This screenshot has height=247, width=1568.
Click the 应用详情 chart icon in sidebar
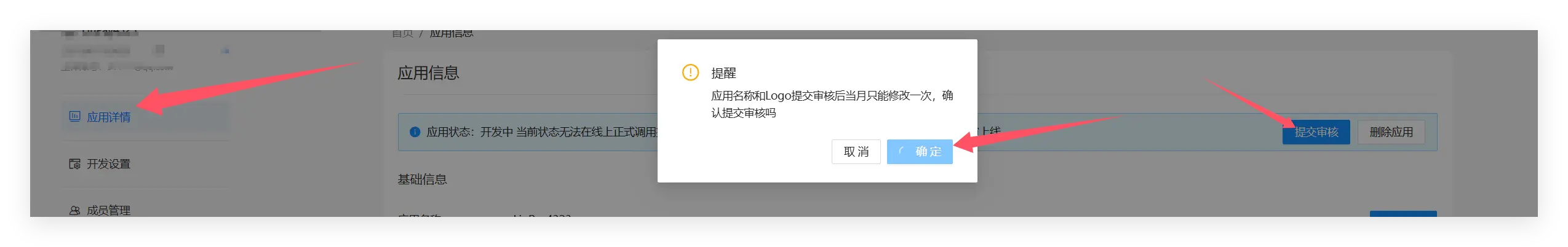click(74, 117)
